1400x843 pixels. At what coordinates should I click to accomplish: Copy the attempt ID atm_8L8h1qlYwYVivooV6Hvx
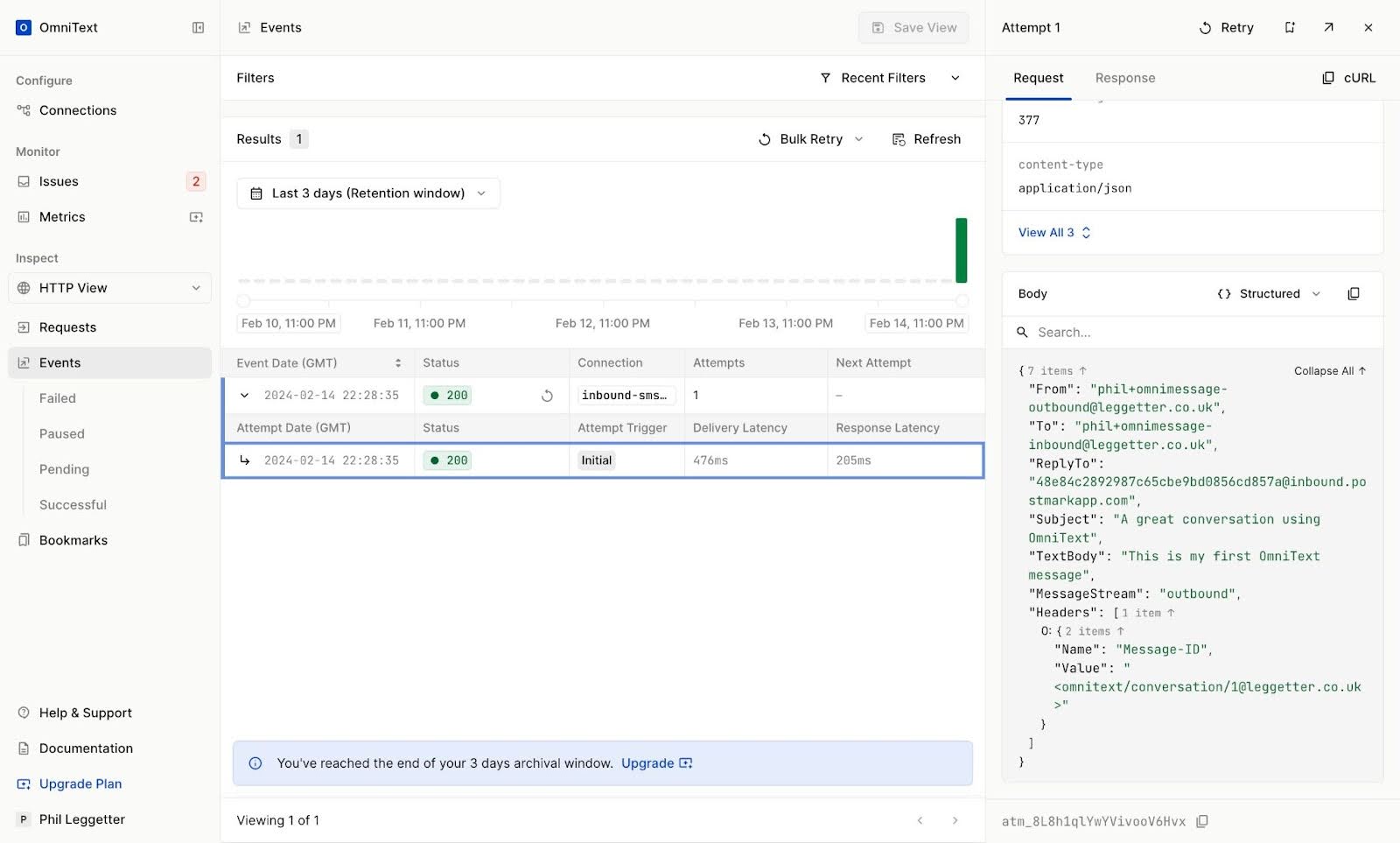(x=1202, y=822)
